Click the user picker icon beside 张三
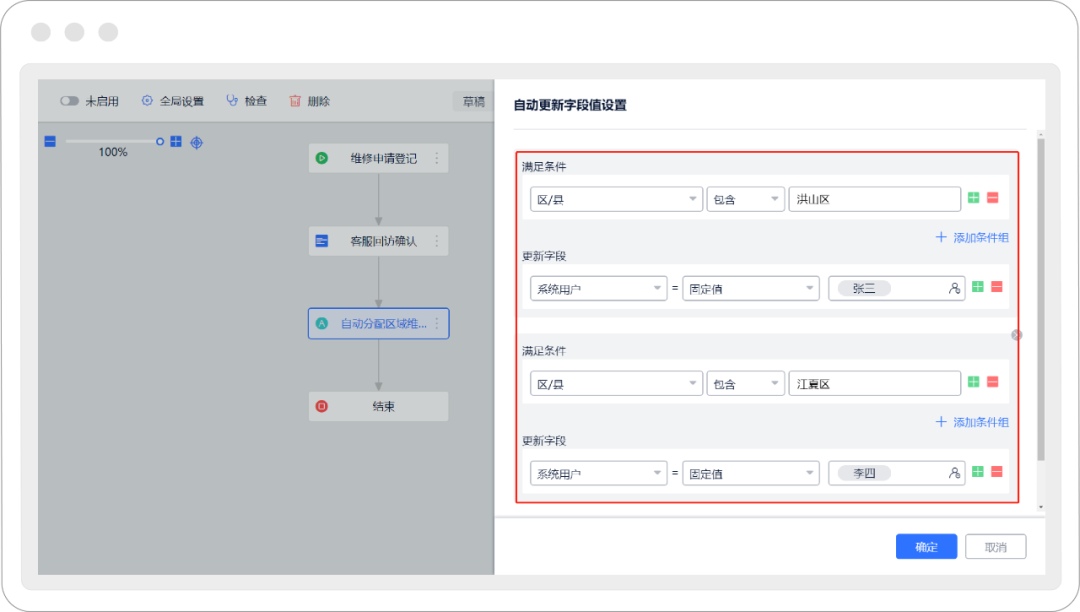Viewport: 1080px width, 612px height. point(954,288)
